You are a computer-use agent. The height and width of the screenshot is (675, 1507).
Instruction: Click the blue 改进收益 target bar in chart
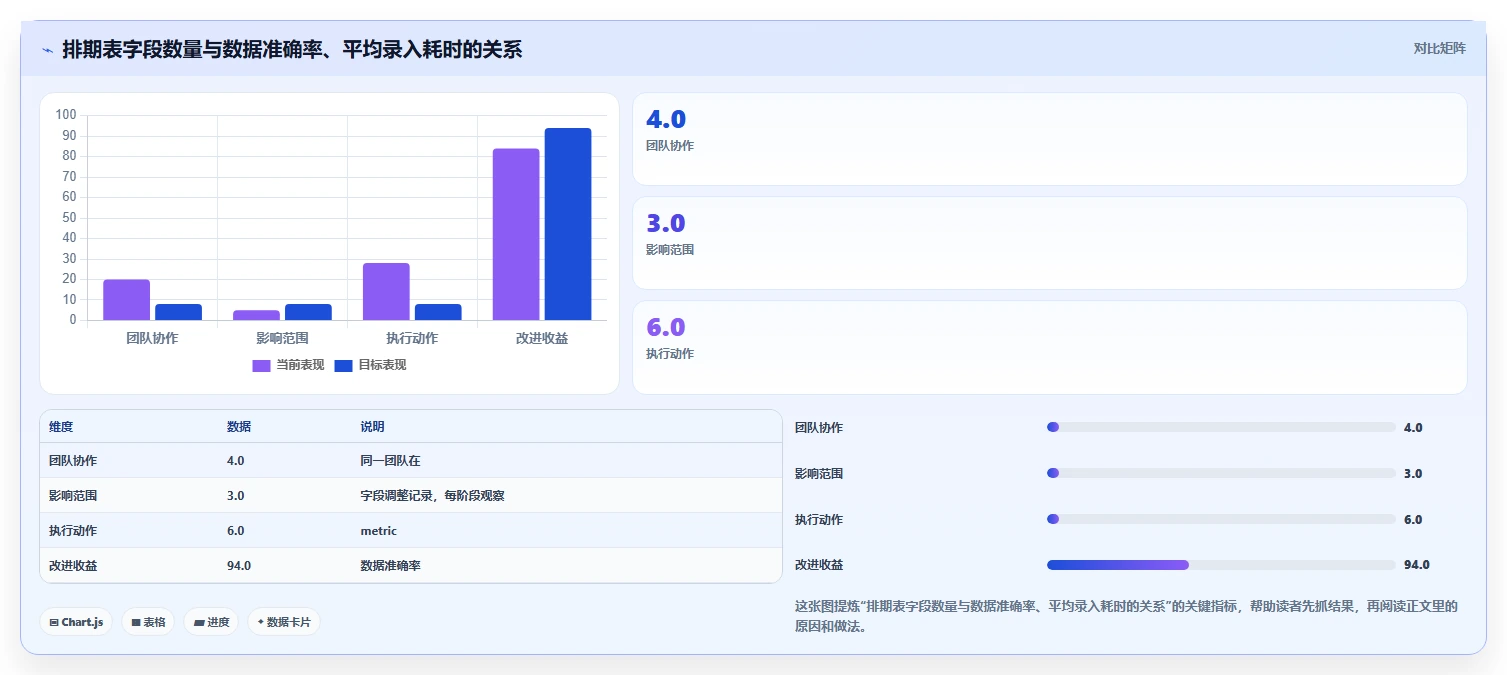click(568, 224)
